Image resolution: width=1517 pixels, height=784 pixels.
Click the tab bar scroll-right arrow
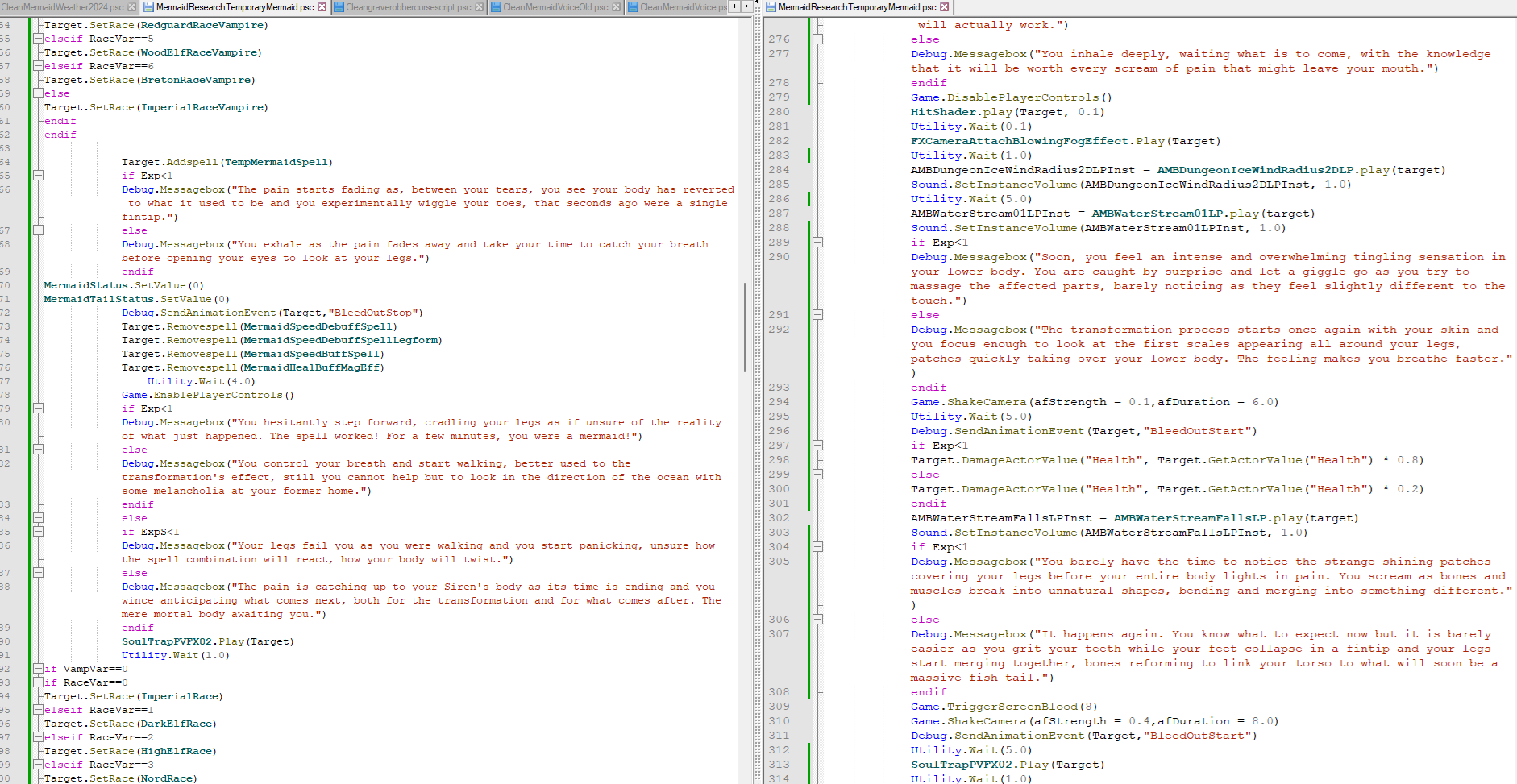(x=747, y=6)
